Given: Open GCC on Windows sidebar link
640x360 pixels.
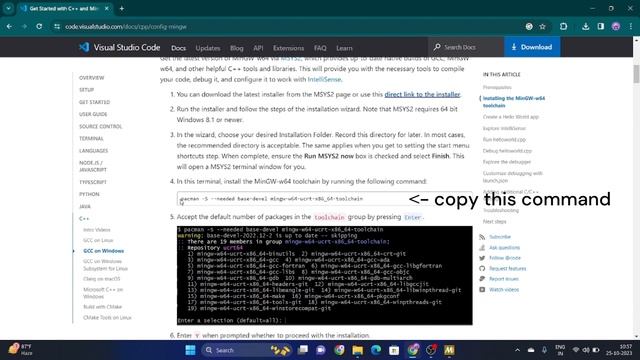Looking at the screenshot, I should (x=103, y=251).
